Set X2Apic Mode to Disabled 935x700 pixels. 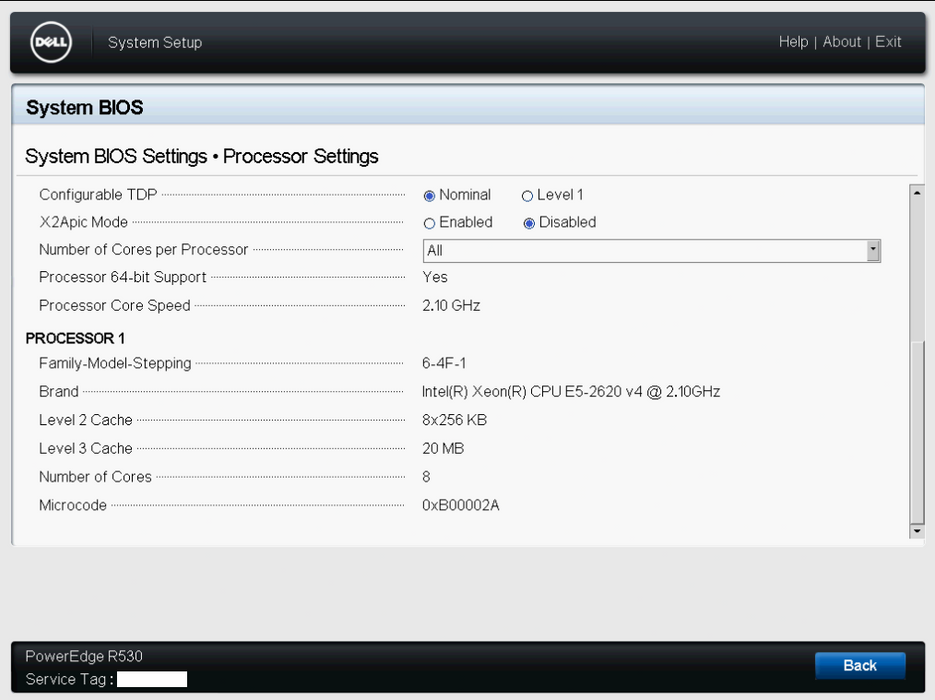tap(529, 223)
